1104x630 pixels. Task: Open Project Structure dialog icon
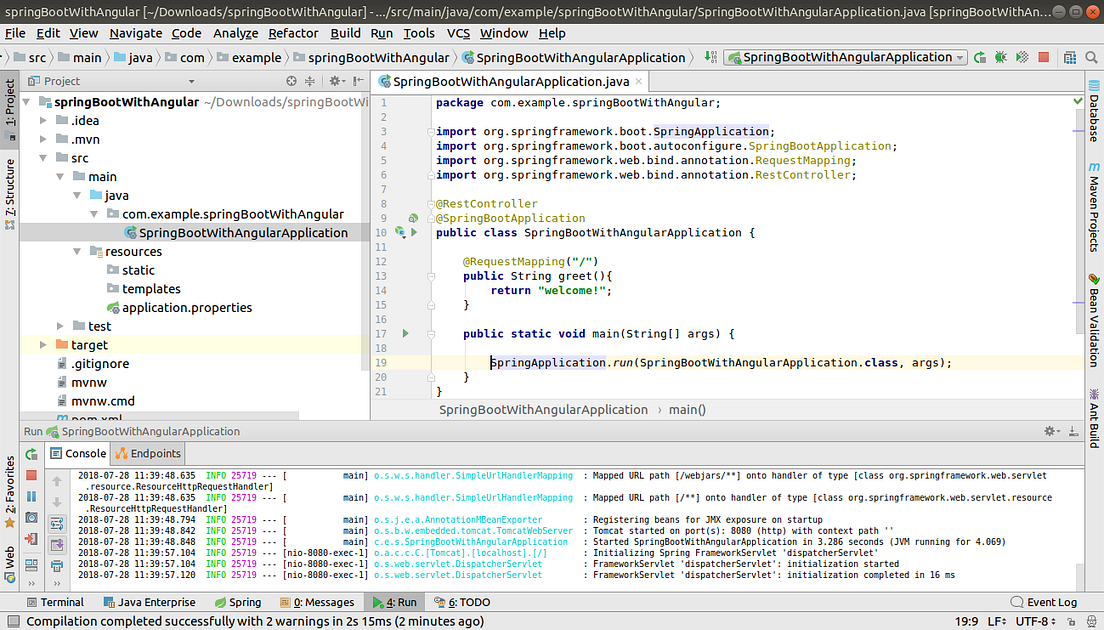(x=1070, y=57)
